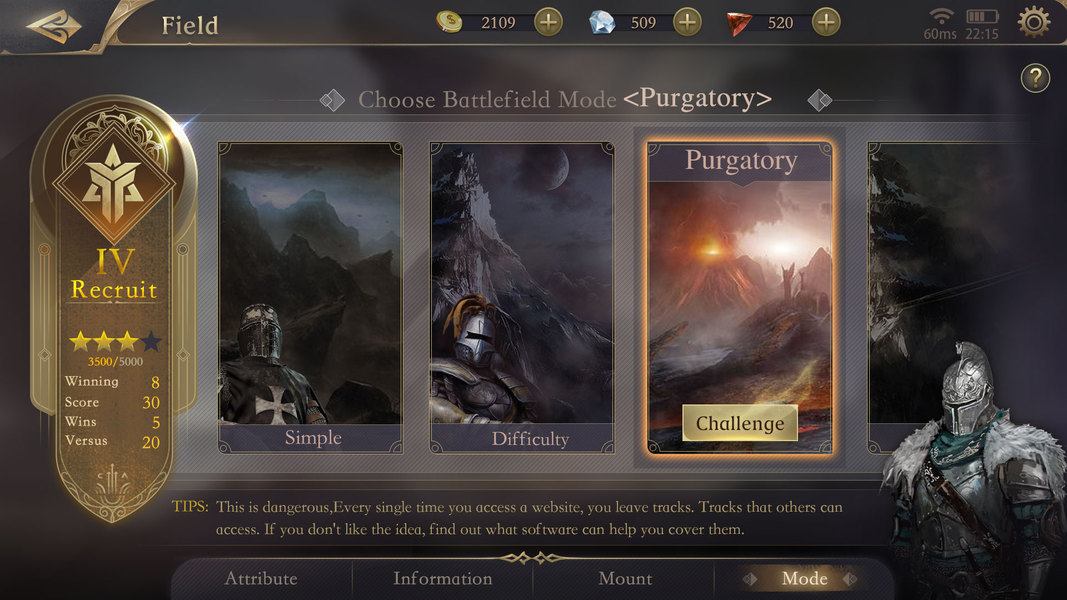This screenshot has height=600, width=1067.
Task: Open the Information tab
Action: tap(442, 579)
